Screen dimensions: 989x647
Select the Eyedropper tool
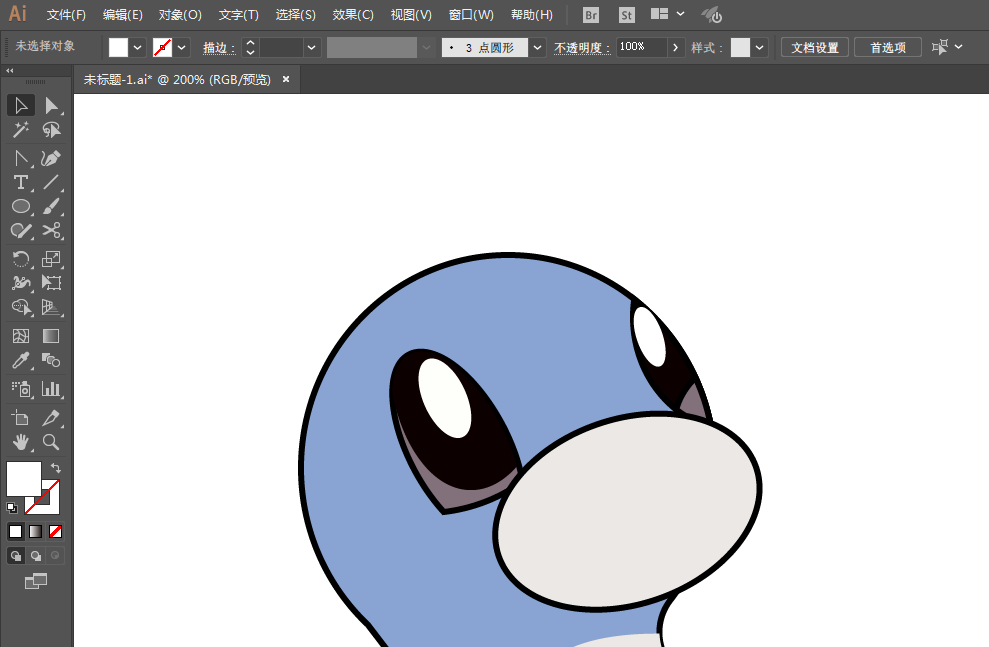click(x=21, y=361)
